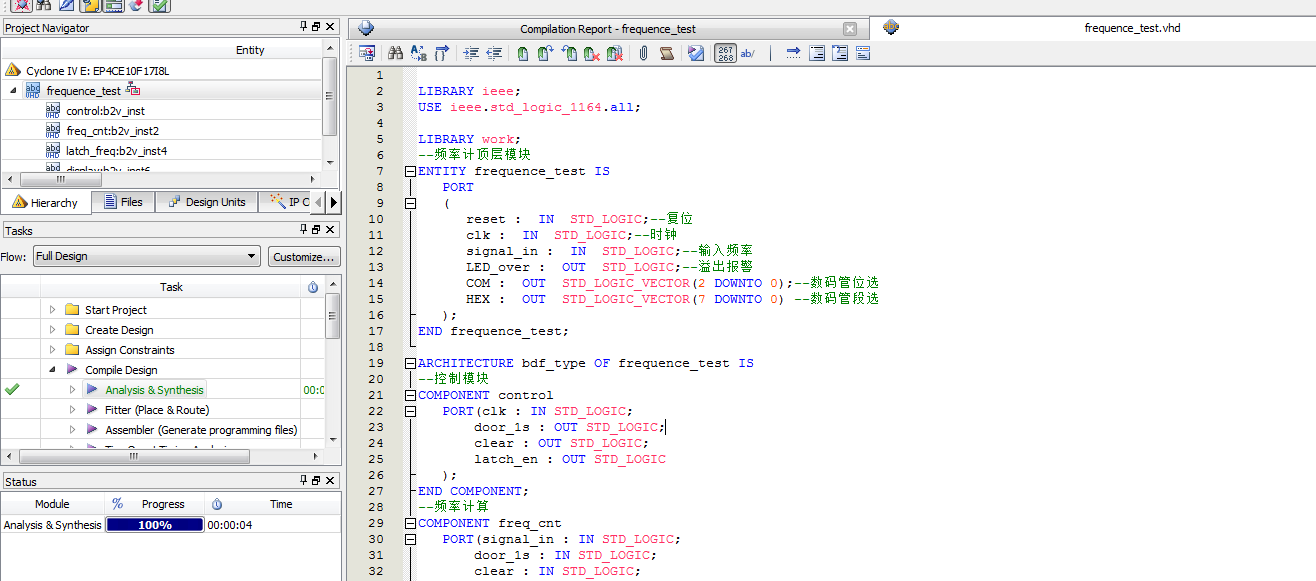1316x581 pixels.
Task: Click the Find and Replace icon
Action: coord(418,54)
